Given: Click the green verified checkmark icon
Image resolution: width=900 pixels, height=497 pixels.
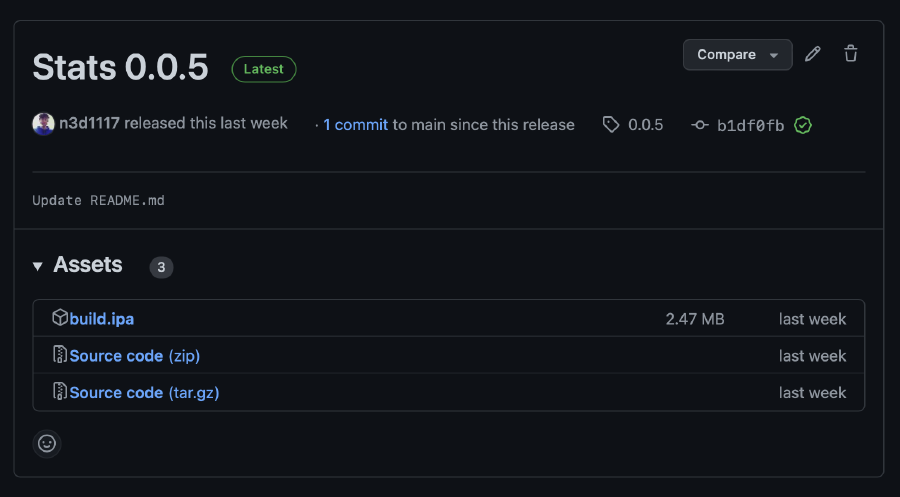Looking at the screenshot, I should 803,125.
